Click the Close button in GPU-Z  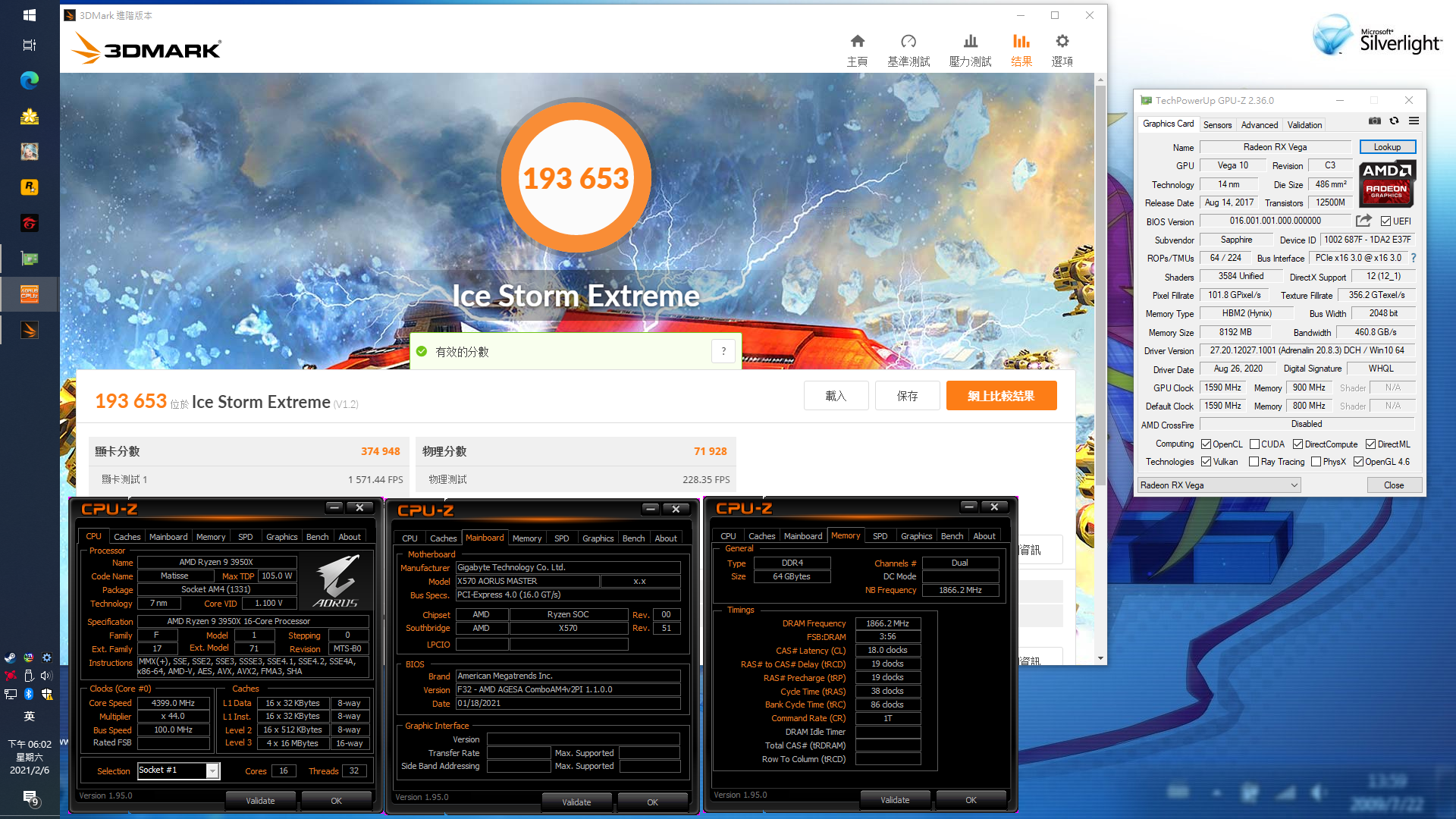coord(1394,485)
